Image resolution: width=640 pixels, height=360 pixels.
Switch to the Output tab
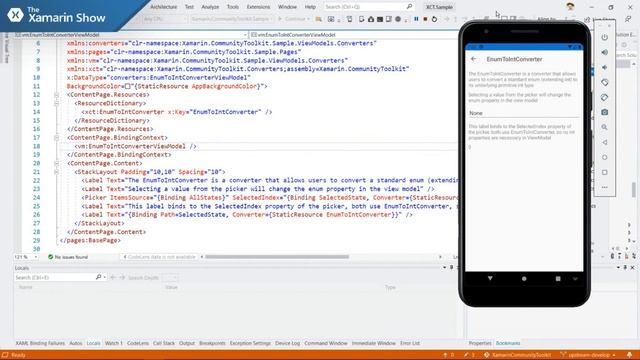(x=187, y=343)
